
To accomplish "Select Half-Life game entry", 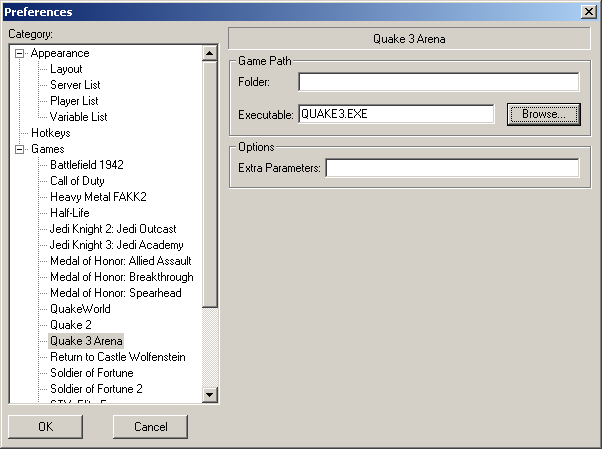I will click(x=69, y=213).
